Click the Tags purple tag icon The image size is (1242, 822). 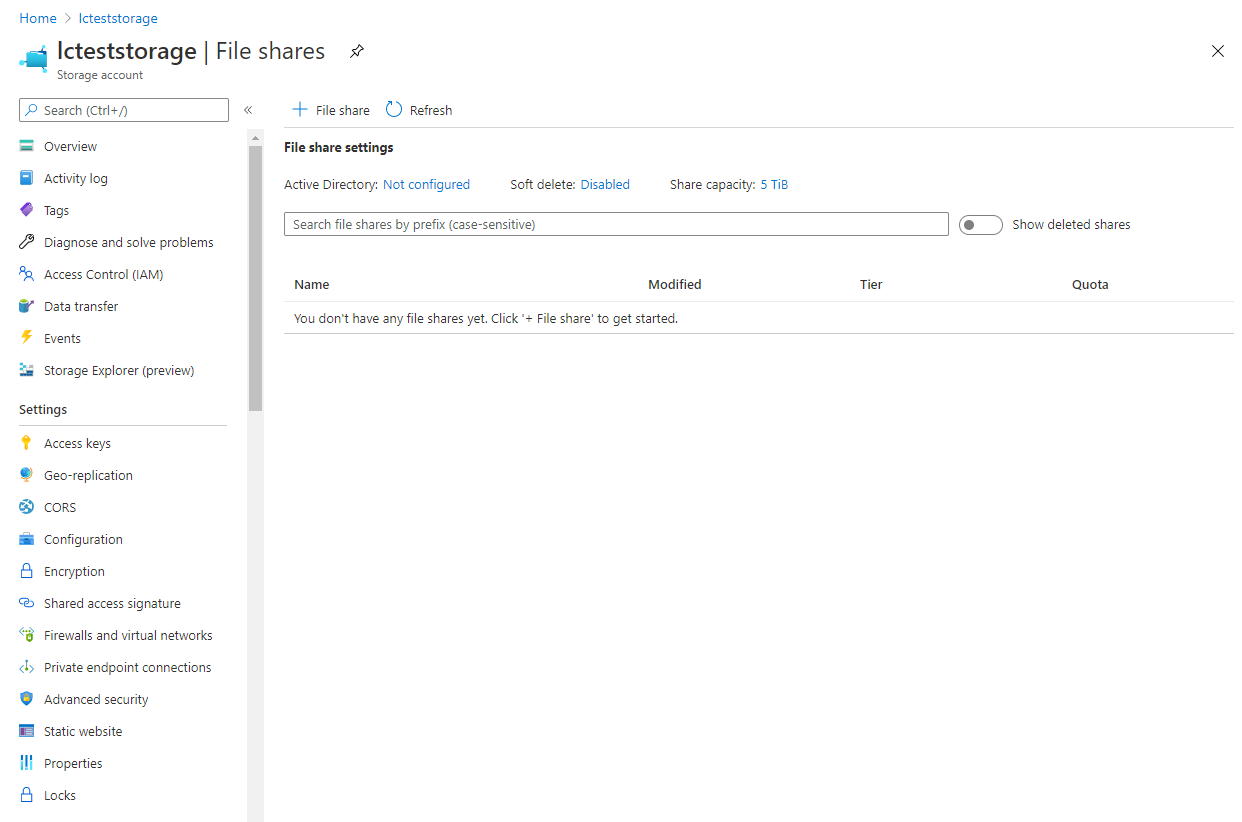point(27,210)
